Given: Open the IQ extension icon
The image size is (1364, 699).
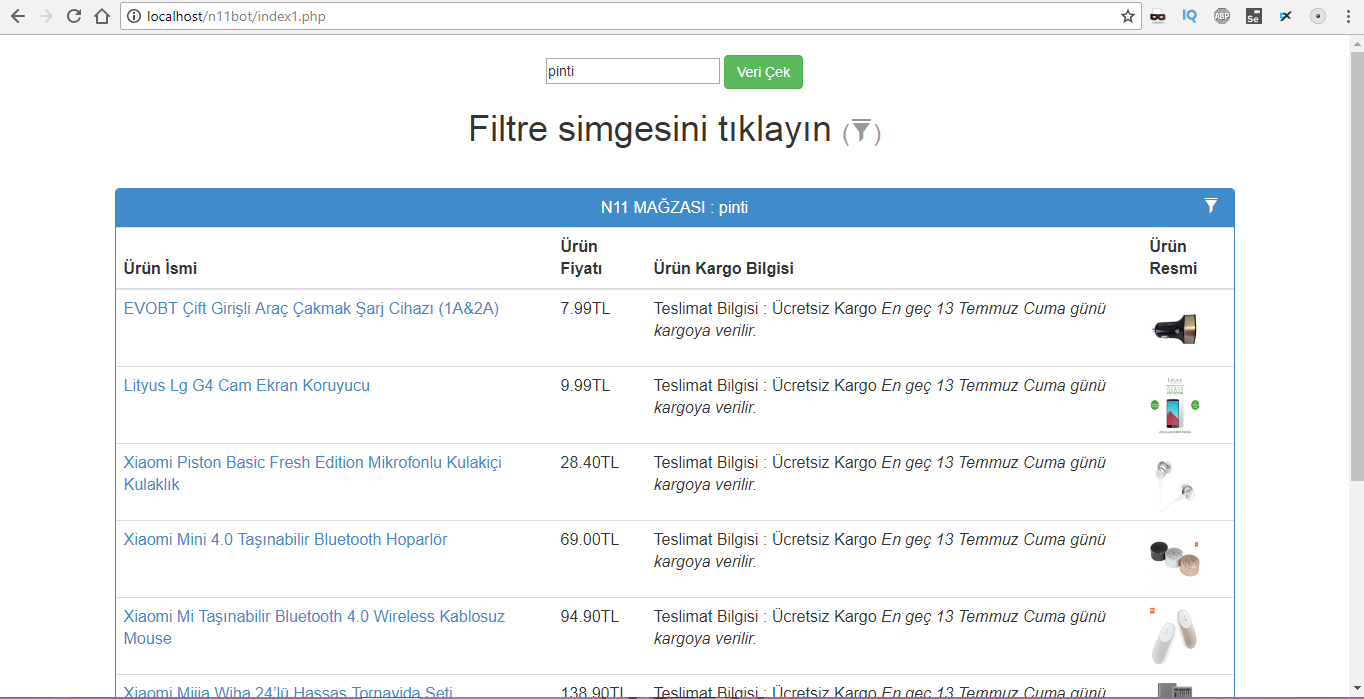Looking at the screenshot, I should click(1189, 16).
